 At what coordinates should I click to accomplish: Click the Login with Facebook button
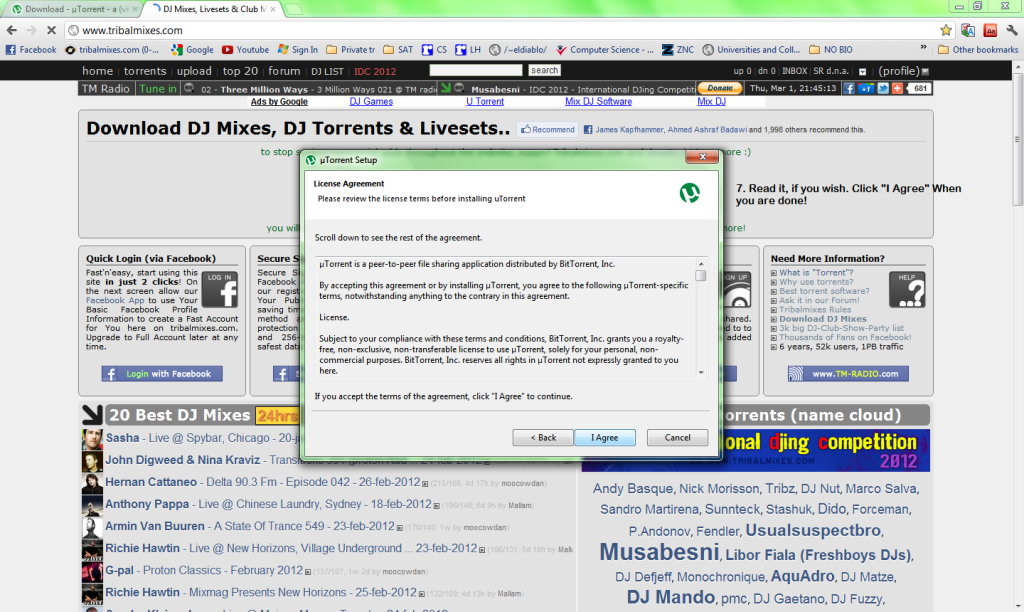pyautogui.click(x=162, y=374)
